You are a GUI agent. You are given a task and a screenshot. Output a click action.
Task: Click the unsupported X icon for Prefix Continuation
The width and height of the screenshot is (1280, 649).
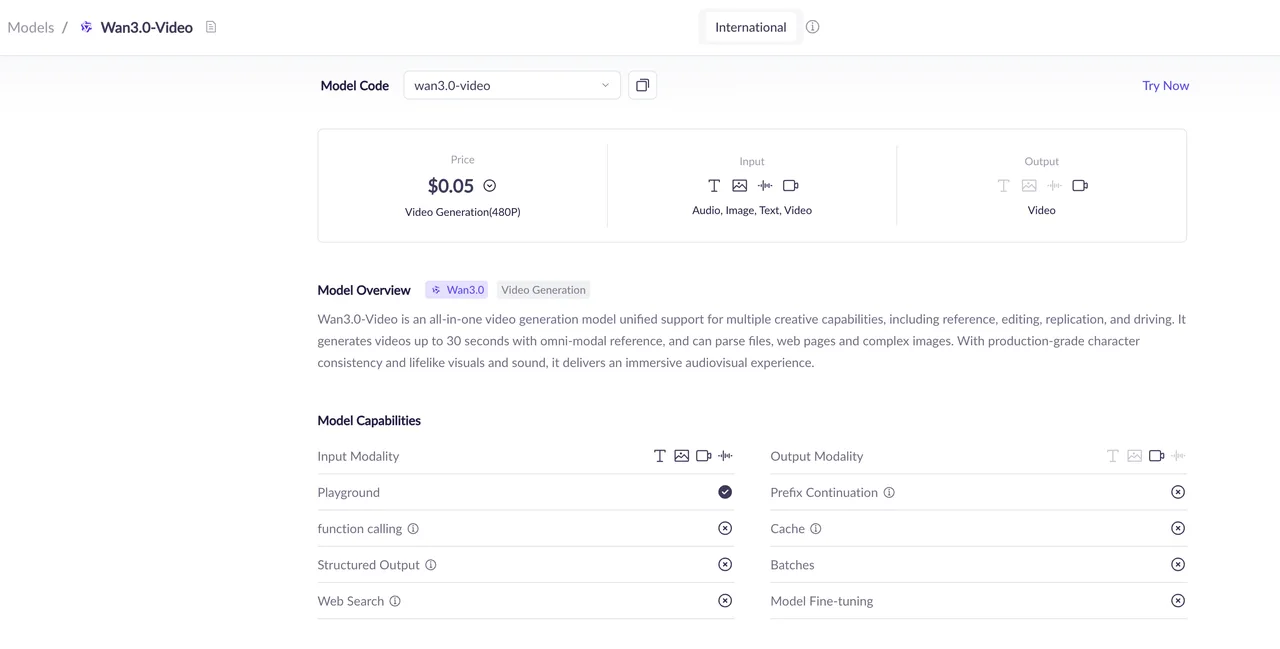click(1178, 492)
